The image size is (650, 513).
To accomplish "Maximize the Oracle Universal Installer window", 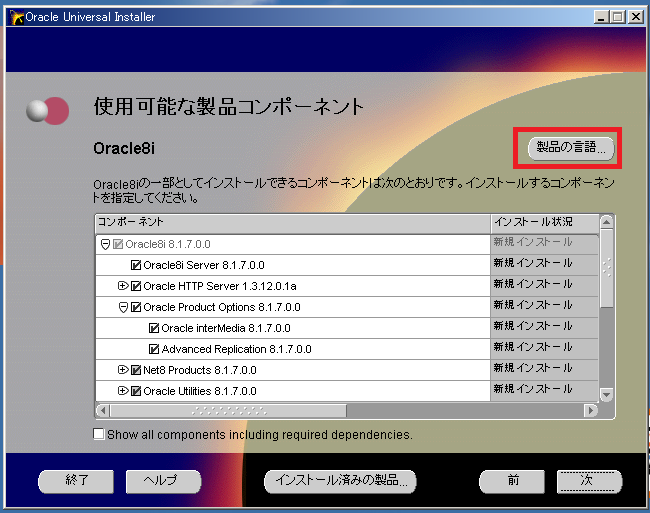I will (618, 17).
